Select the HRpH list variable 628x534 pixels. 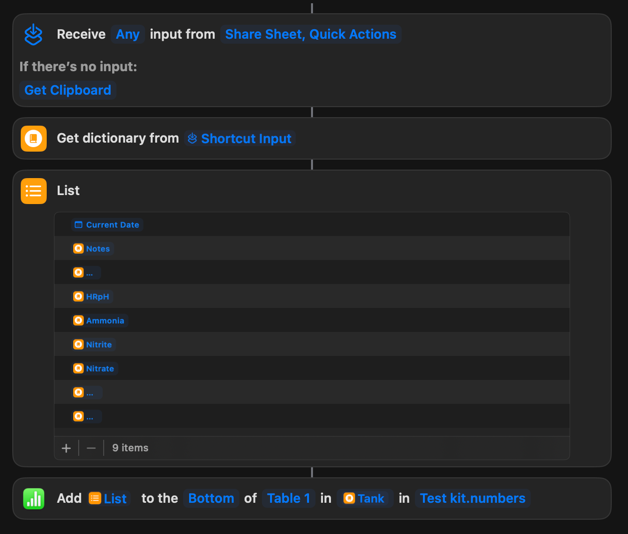click(92, 297)
